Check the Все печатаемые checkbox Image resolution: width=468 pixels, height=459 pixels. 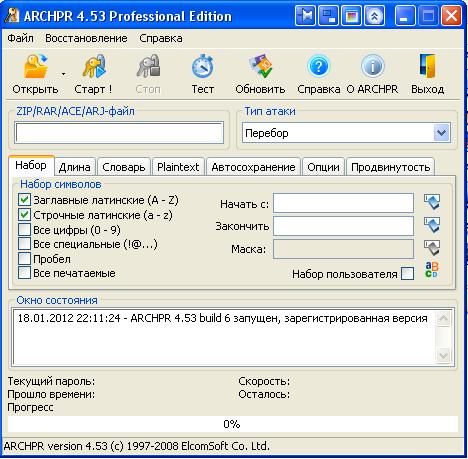tap(24, 273)
